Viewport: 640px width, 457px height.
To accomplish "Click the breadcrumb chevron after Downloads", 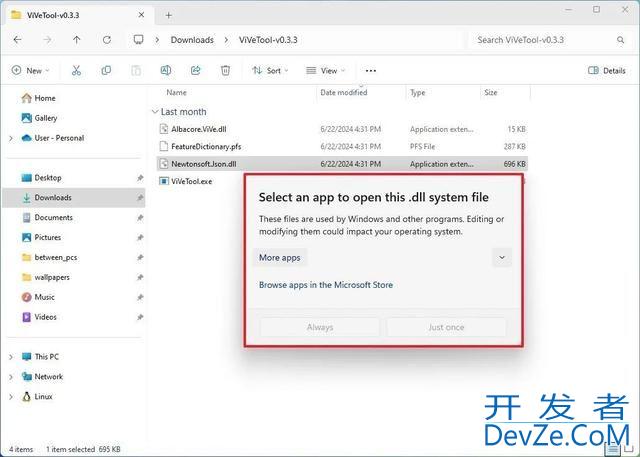I will (226, 40).
